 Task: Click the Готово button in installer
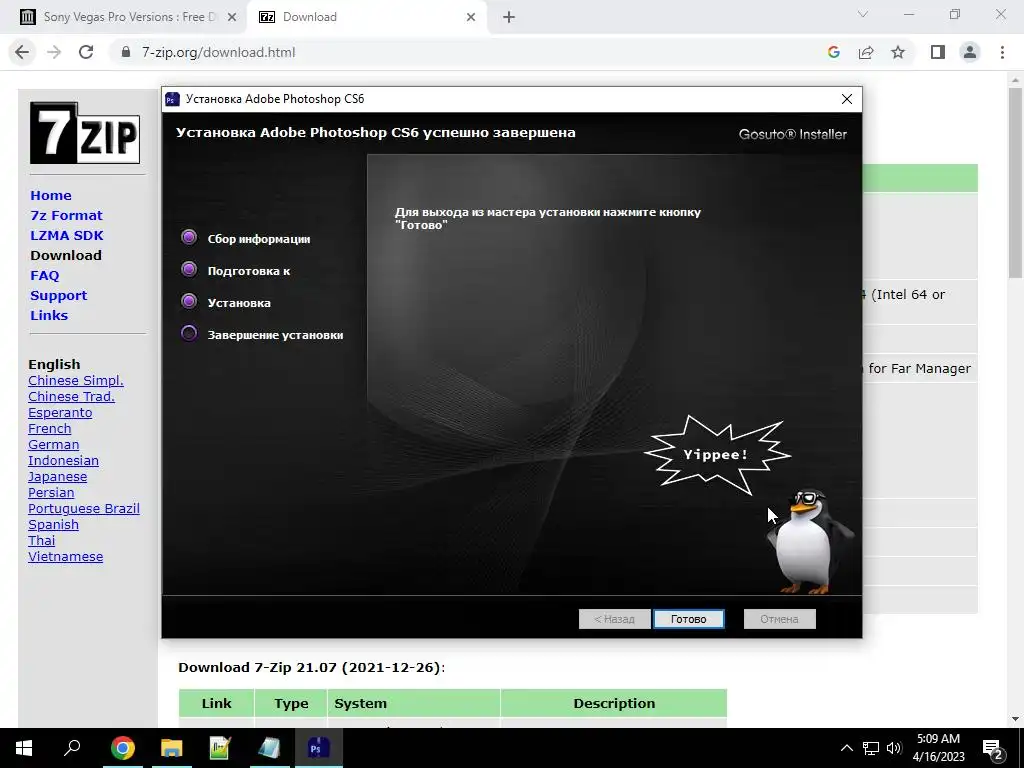tap(688, 619)
